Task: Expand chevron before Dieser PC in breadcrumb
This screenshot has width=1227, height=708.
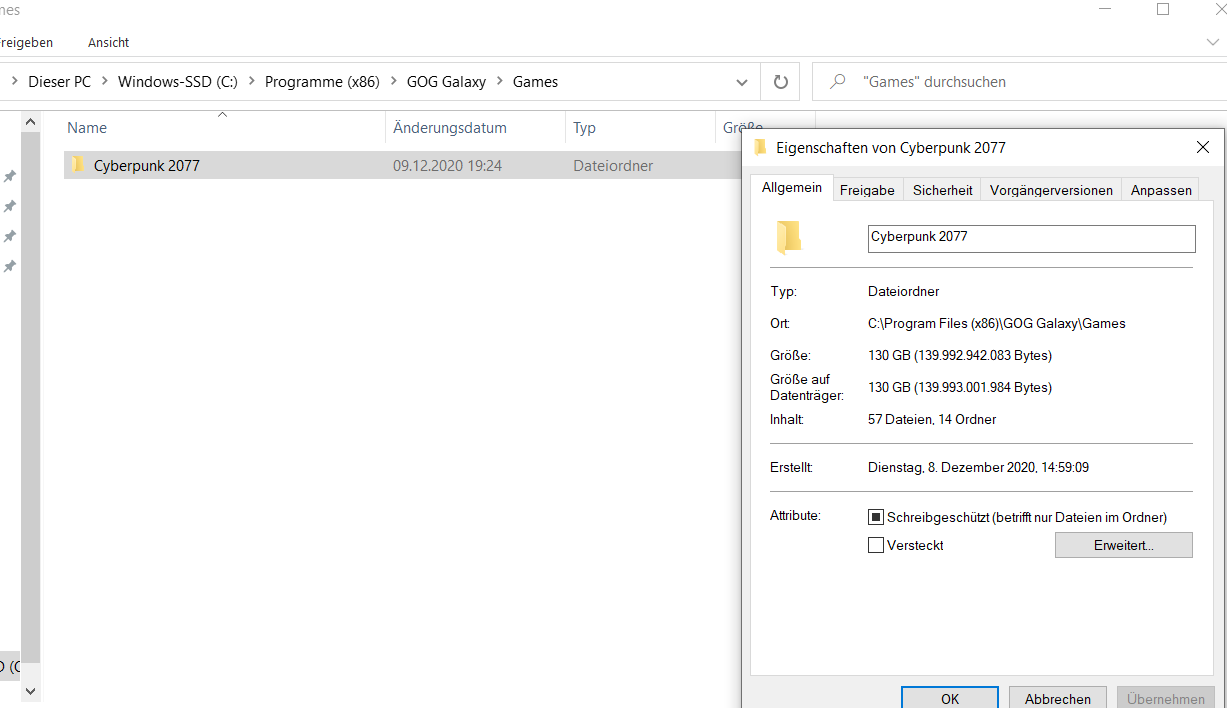Action: [x=14, y=82]
